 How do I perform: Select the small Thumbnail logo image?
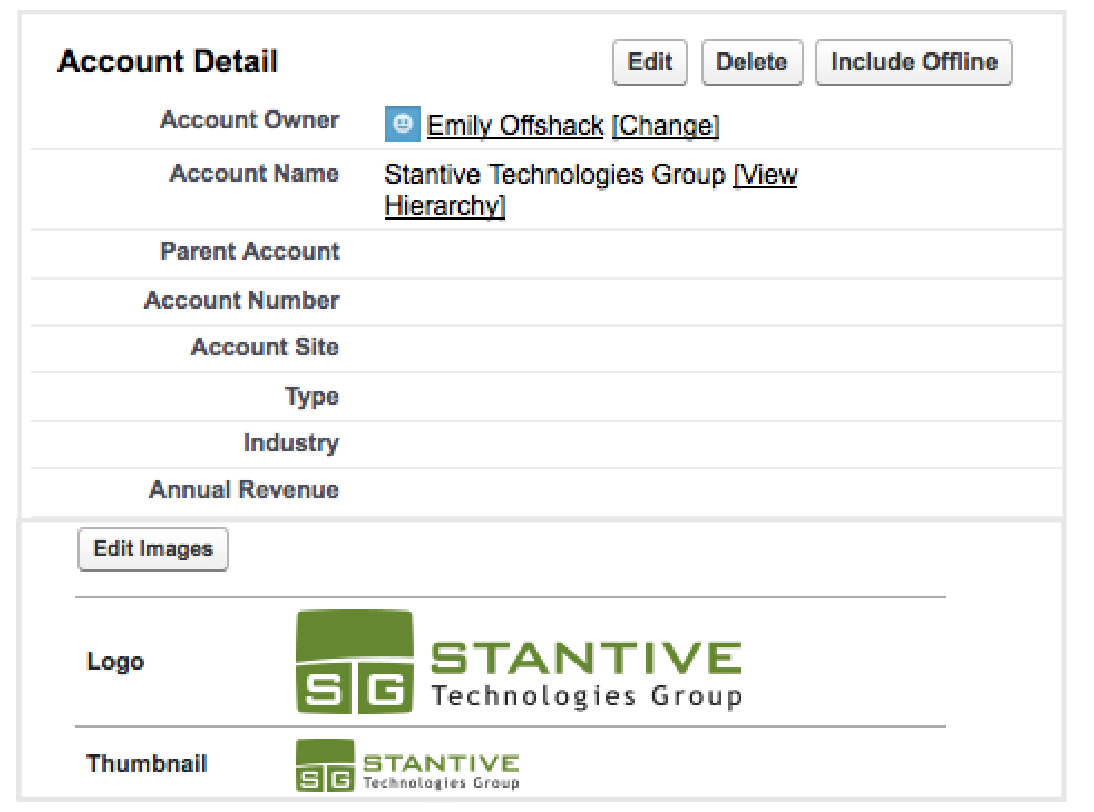(x=408, y=766)
